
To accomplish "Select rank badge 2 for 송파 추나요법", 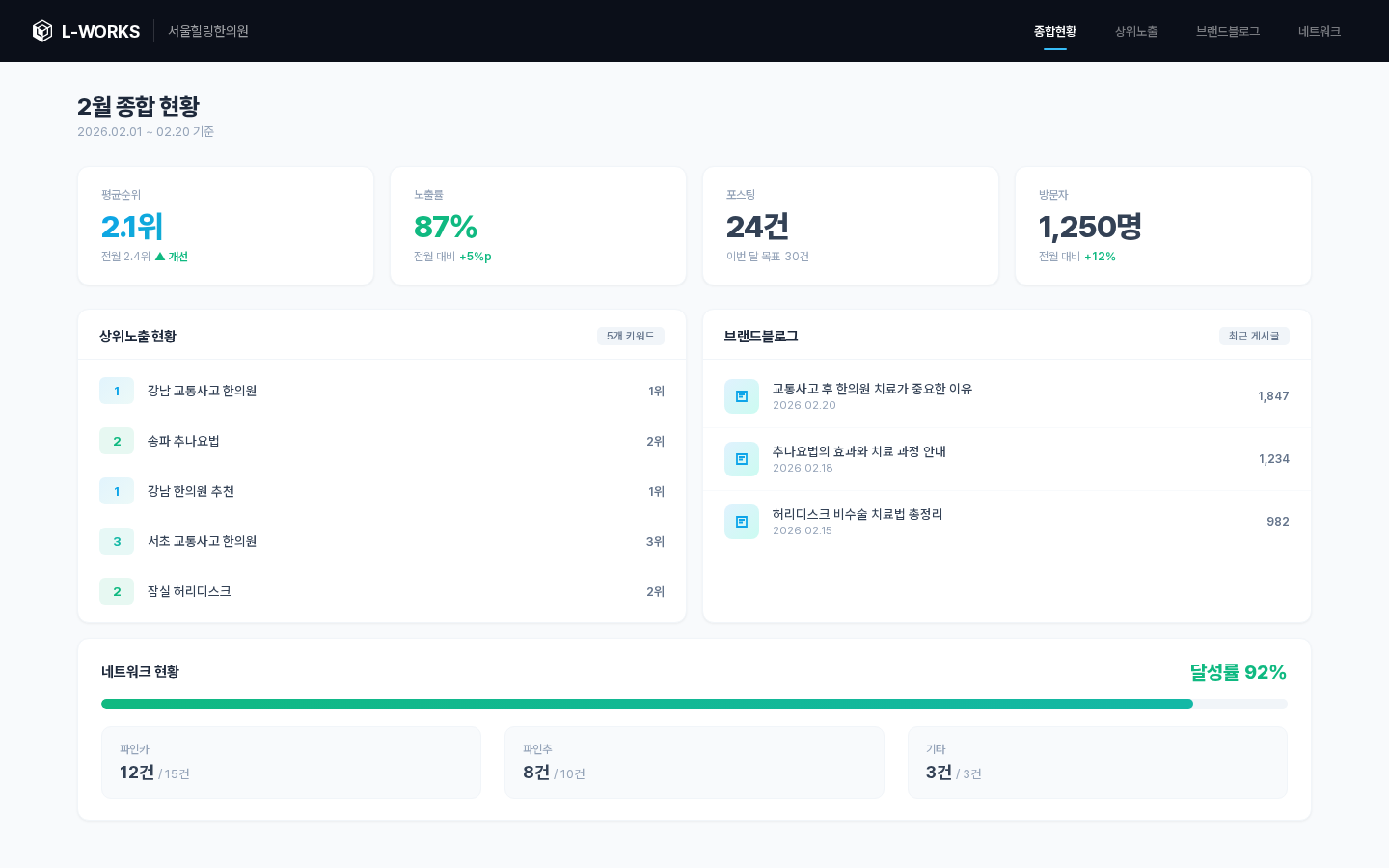I will 117,441.
